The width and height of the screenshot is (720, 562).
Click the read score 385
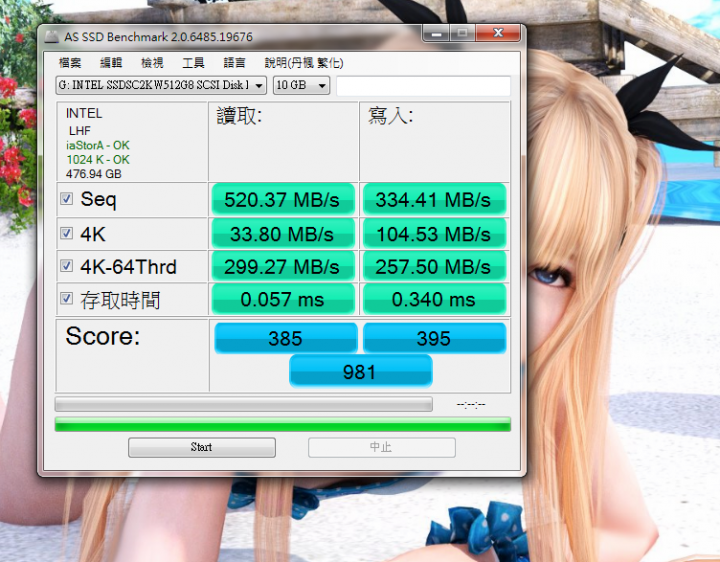coord(286,338)
